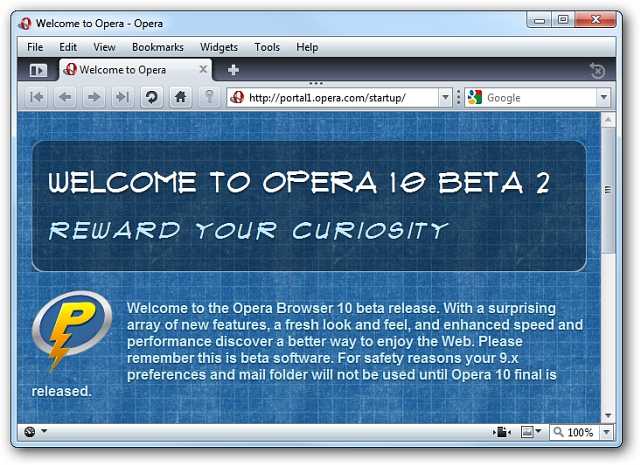Image resolution: width=640 pixels, height=465 pixels.
Task: Reload the current page
Action: (152, 97)
